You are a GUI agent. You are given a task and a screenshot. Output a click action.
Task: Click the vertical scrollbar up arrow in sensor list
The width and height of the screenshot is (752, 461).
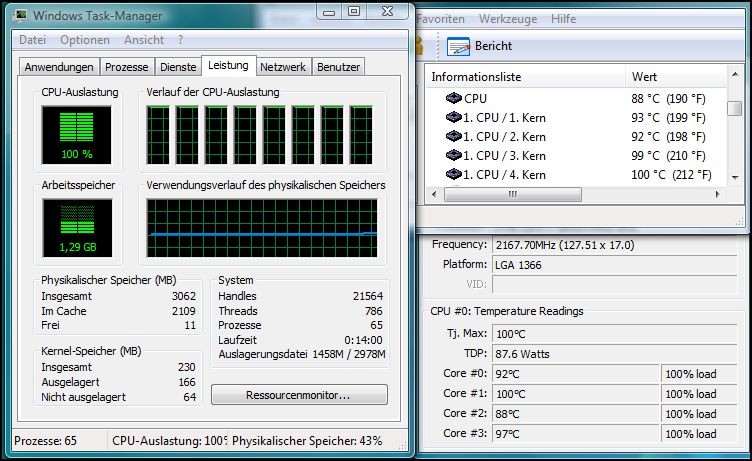click(x=735, y=74)
